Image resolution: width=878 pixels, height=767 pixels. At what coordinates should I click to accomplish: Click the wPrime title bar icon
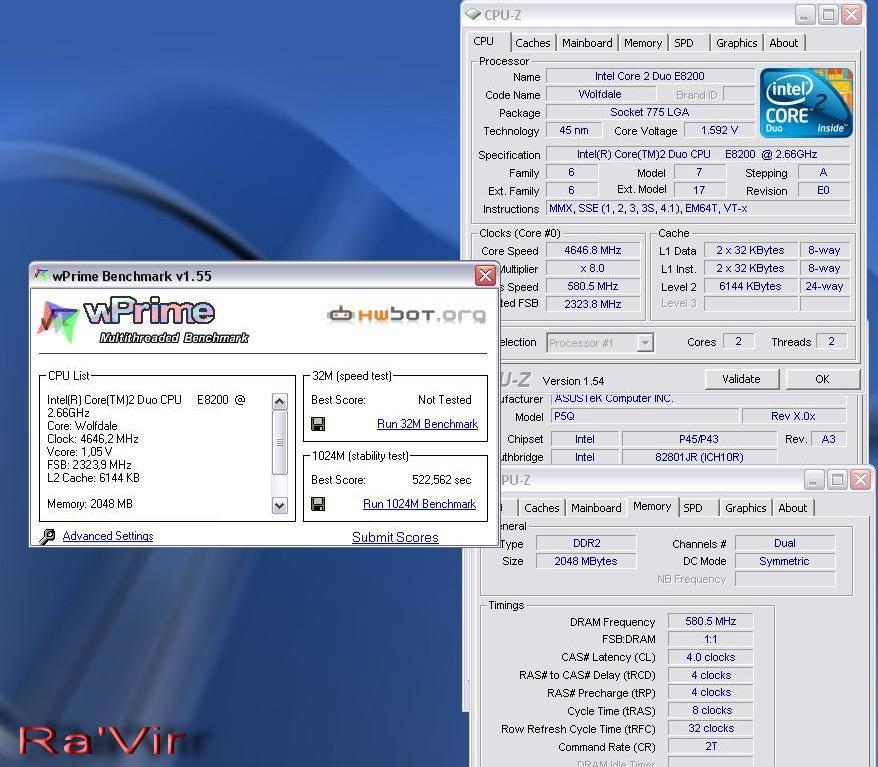(x=40, y=275)
